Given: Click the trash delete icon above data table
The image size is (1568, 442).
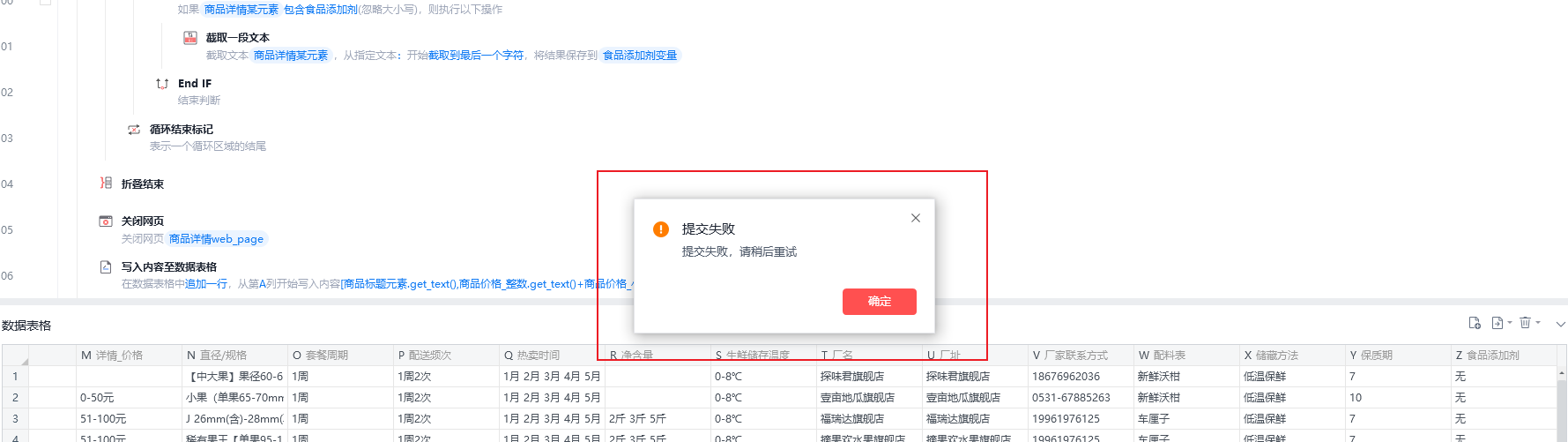Looking at the screenshot, I should (1525, 323).
